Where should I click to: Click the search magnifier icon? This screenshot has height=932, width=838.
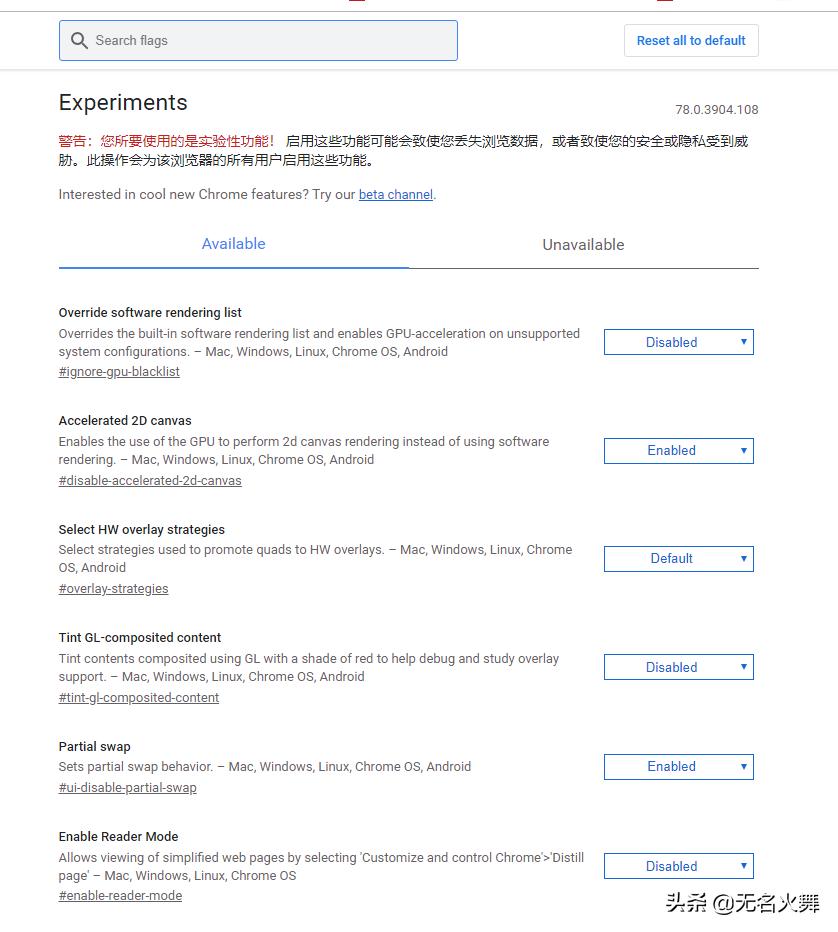[80, 41]
